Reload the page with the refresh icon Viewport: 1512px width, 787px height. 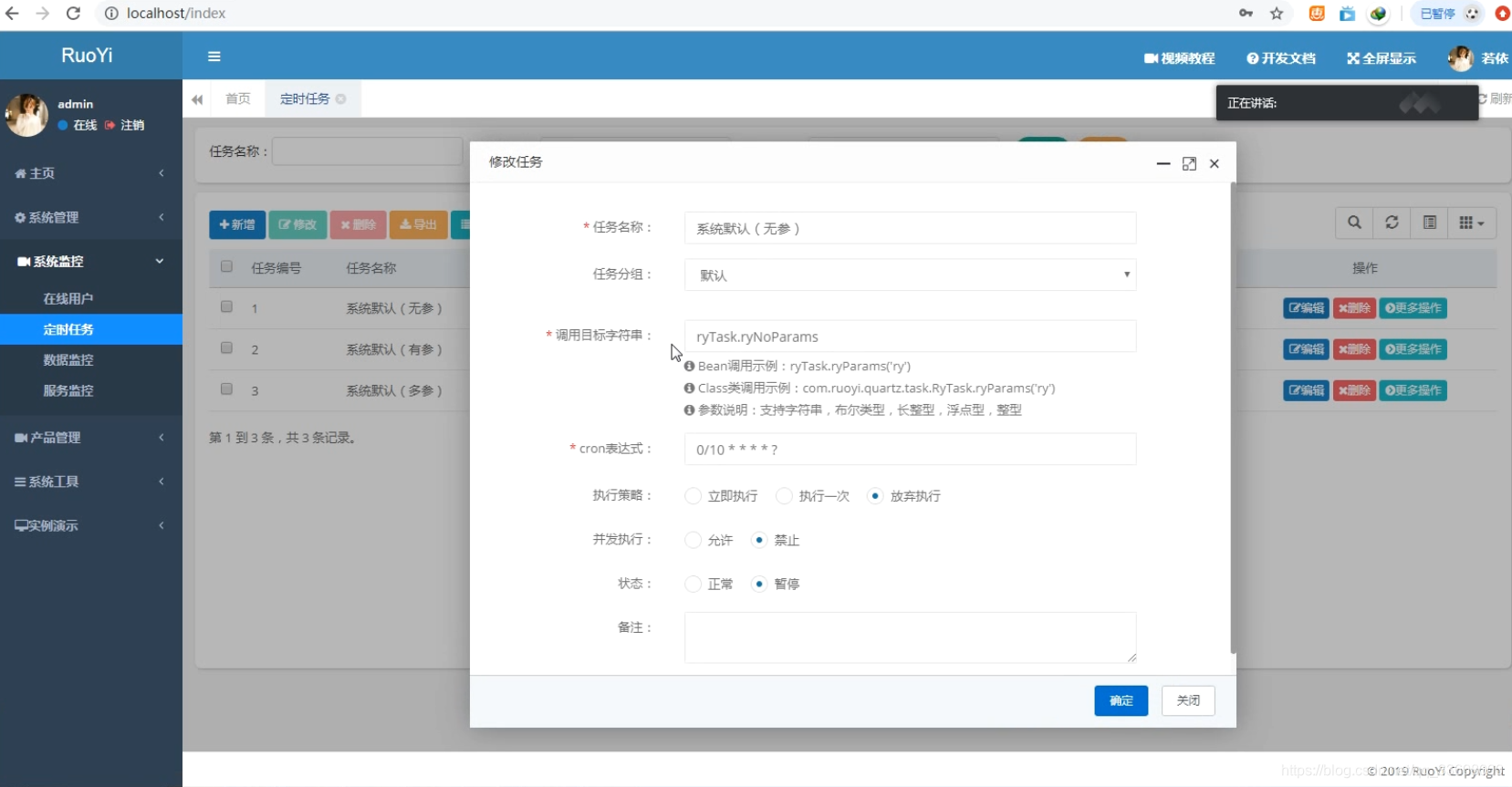coord(74,13)
